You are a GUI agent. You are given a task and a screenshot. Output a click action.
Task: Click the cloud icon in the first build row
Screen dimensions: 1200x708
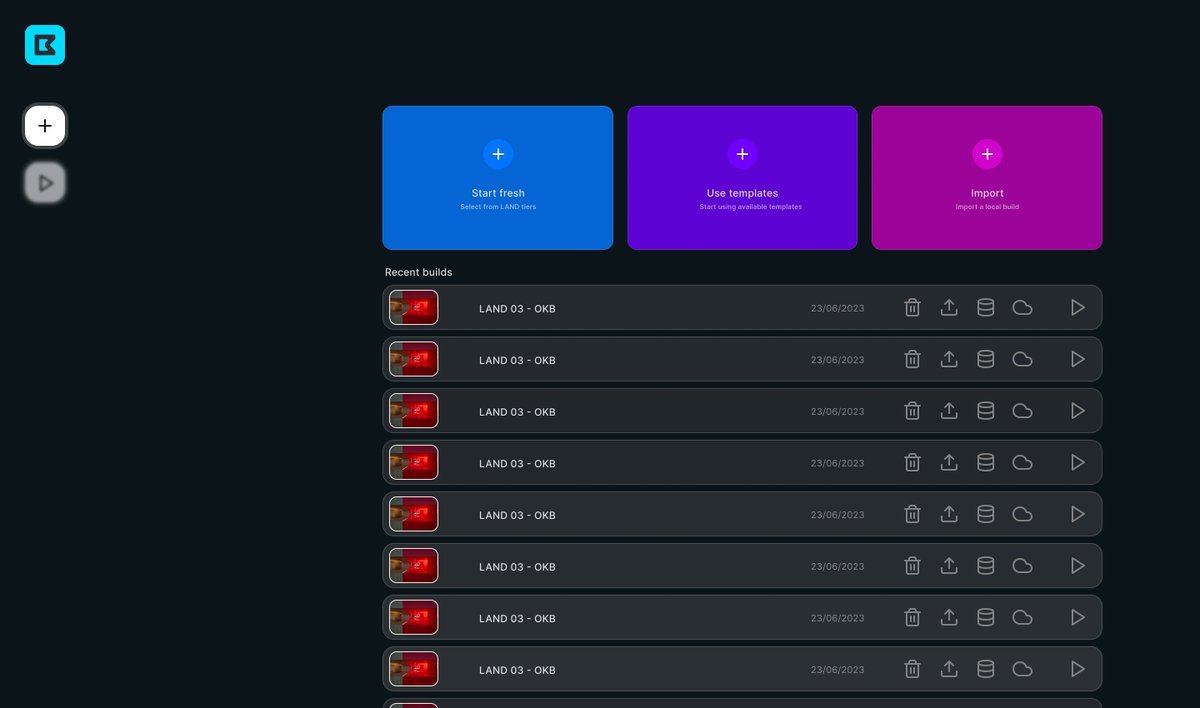[1022, 308]
